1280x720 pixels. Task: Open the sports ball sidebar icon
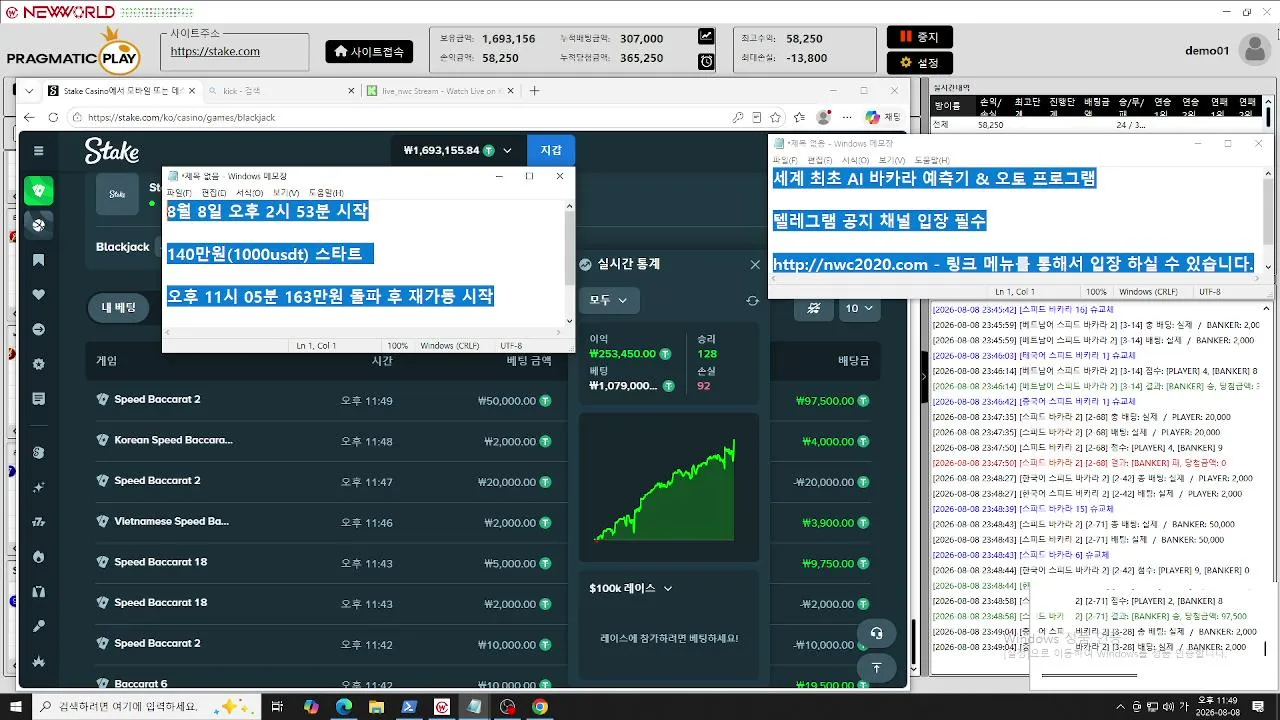pos(39,225)
